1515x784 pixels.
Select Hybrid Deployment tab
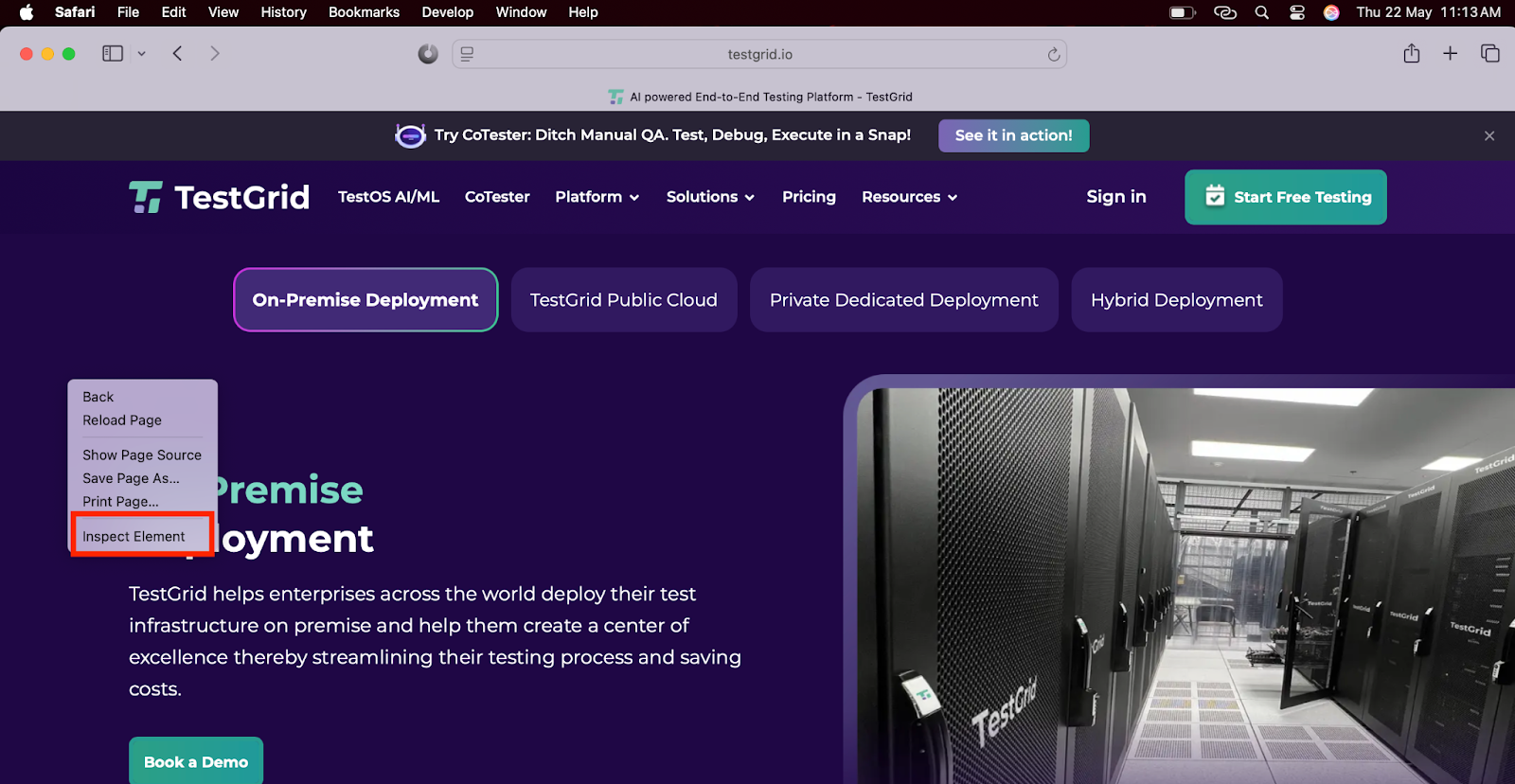[x=1177, y=300]
